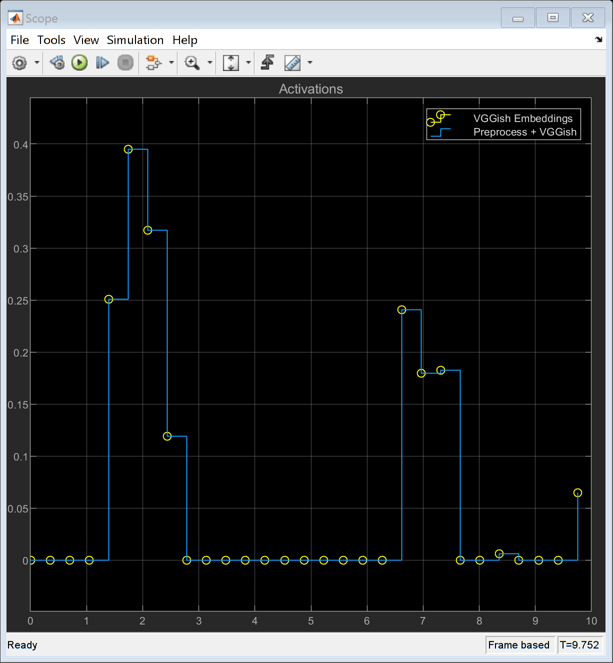Expand the measurements dropdown arrow
Screen dimensions: 613x663
(x=310, y=63)
